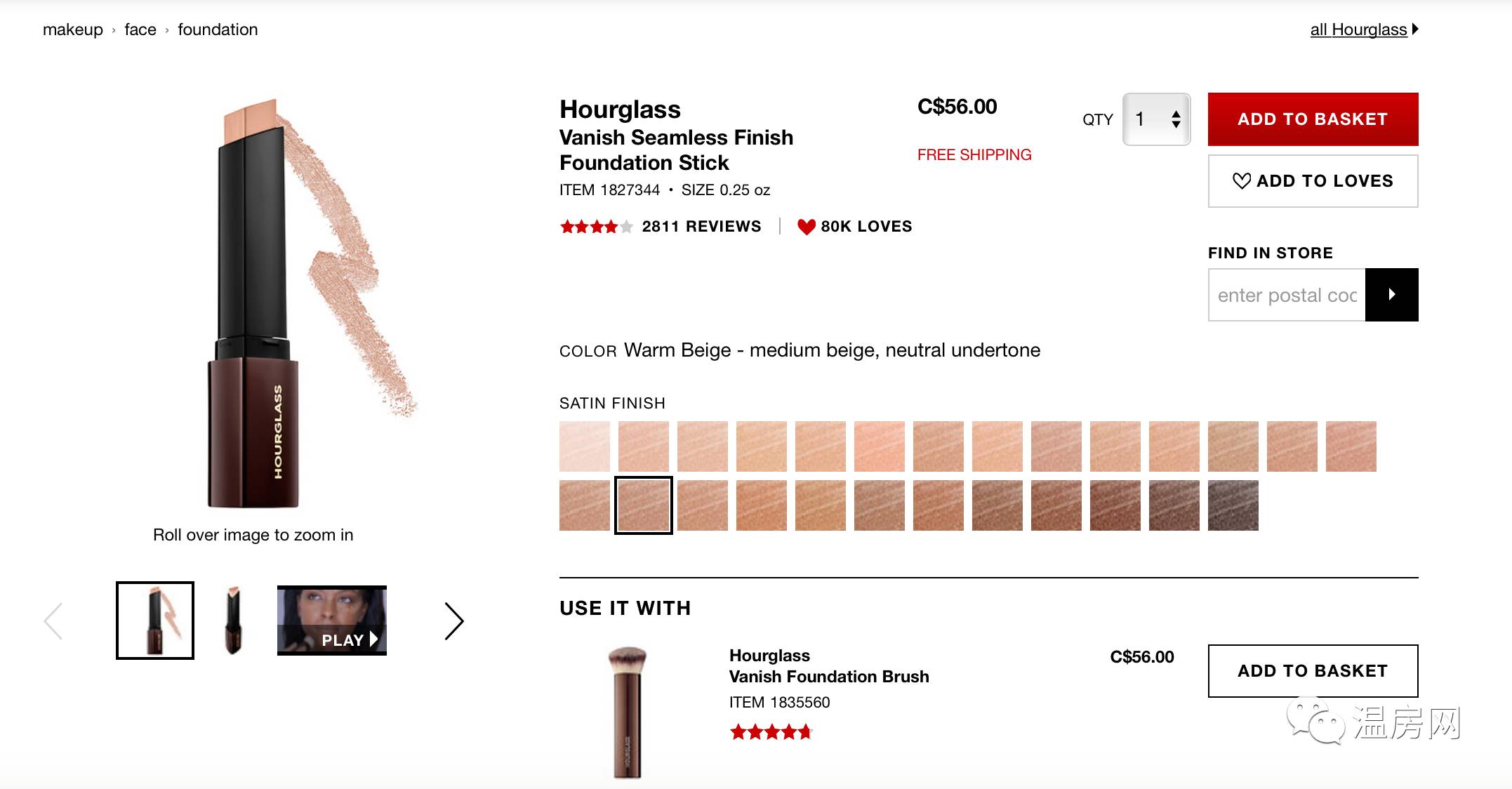Viewport: 1512px width, 789px height.
Task: Play the product video thumbnail
Action: (332, 621)
